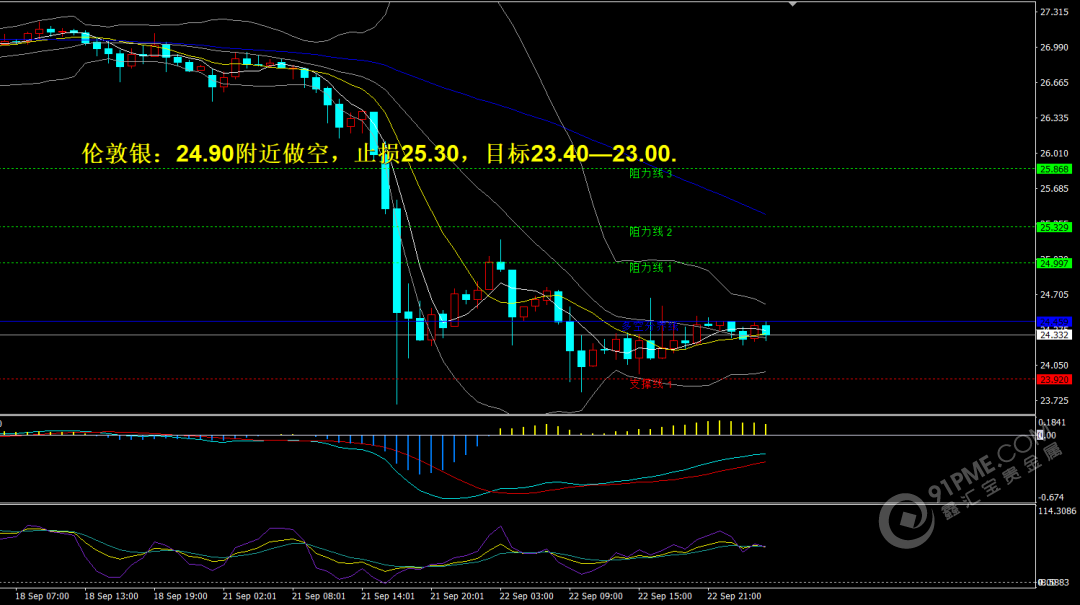1080x605 pixels.
Task: Click the 21 Sep 14:01 time axis label
Action: click(x=387, y=596)
